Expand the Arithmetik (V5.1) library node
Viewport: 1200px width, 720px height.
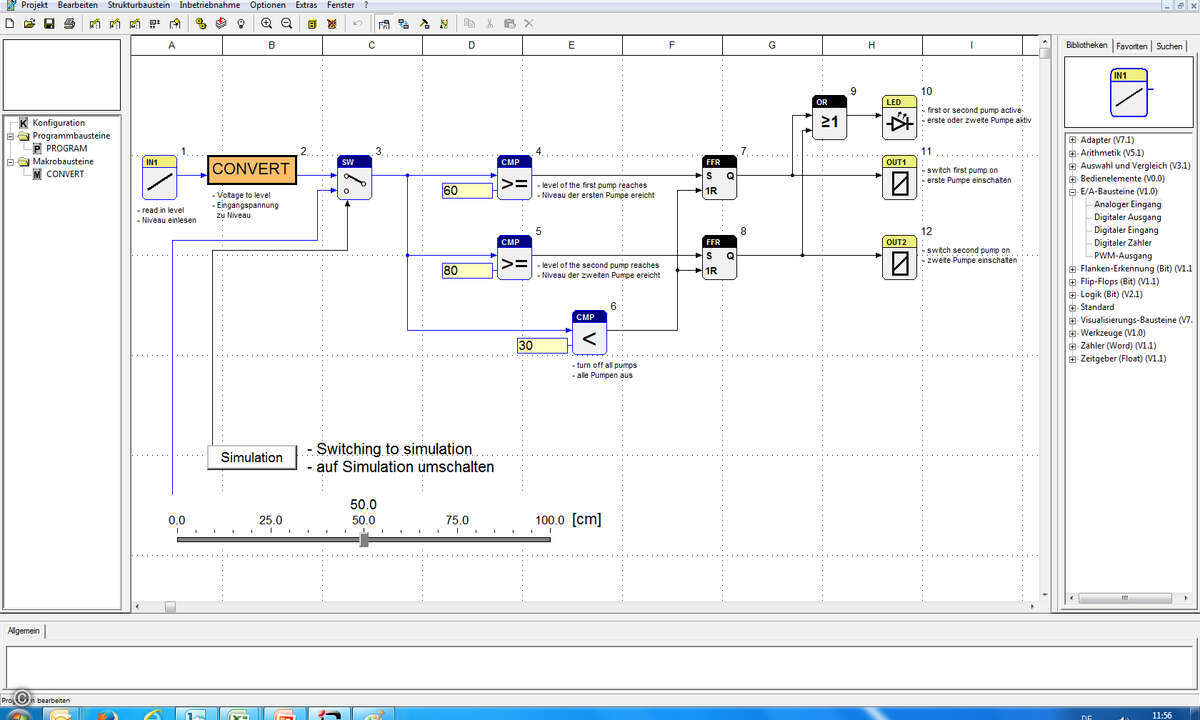[1072, 153]
